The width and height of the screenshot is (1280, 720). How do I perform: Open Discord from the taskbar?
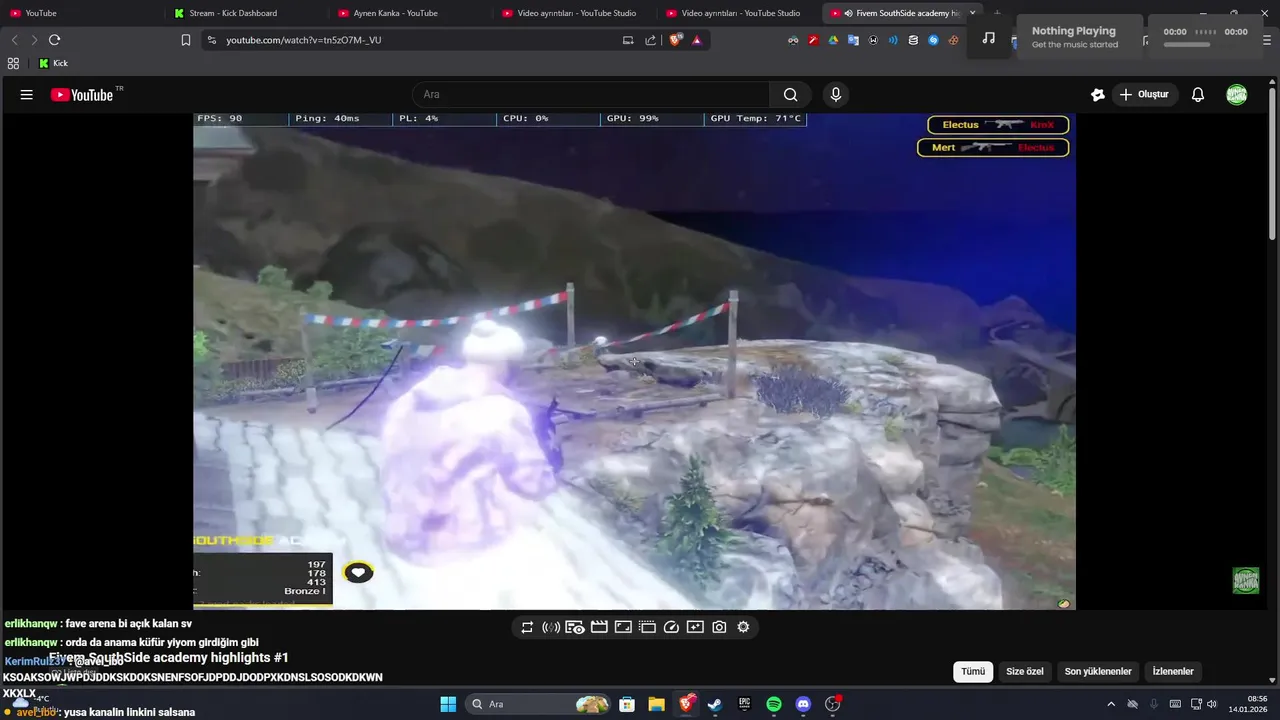coord(802,704)
